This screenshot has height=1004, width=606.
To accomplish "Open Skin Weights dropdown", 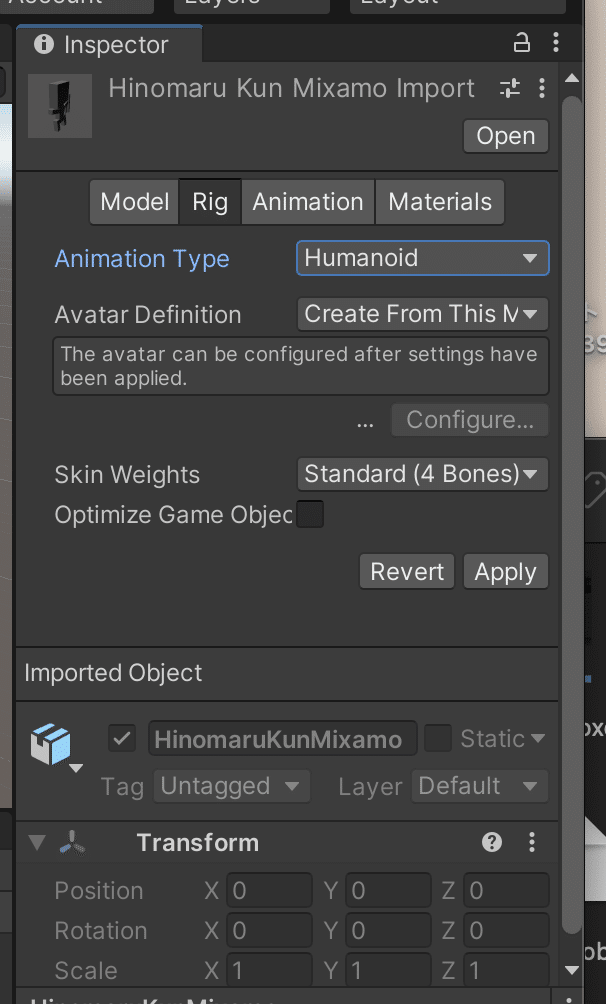I will [423, 474].
